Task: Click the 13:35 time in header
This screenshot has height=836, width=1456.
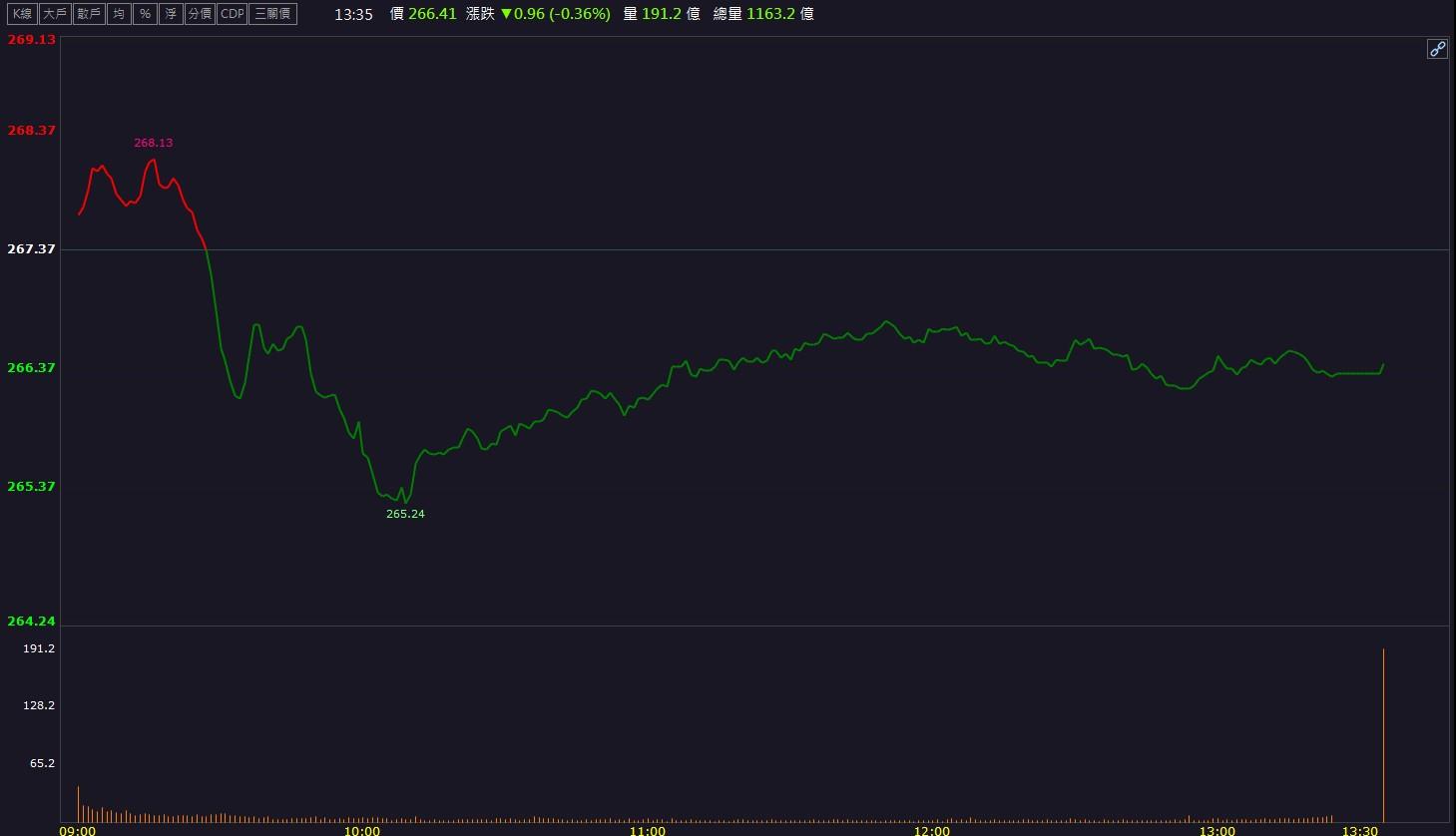Action: [x=353, y=14]
